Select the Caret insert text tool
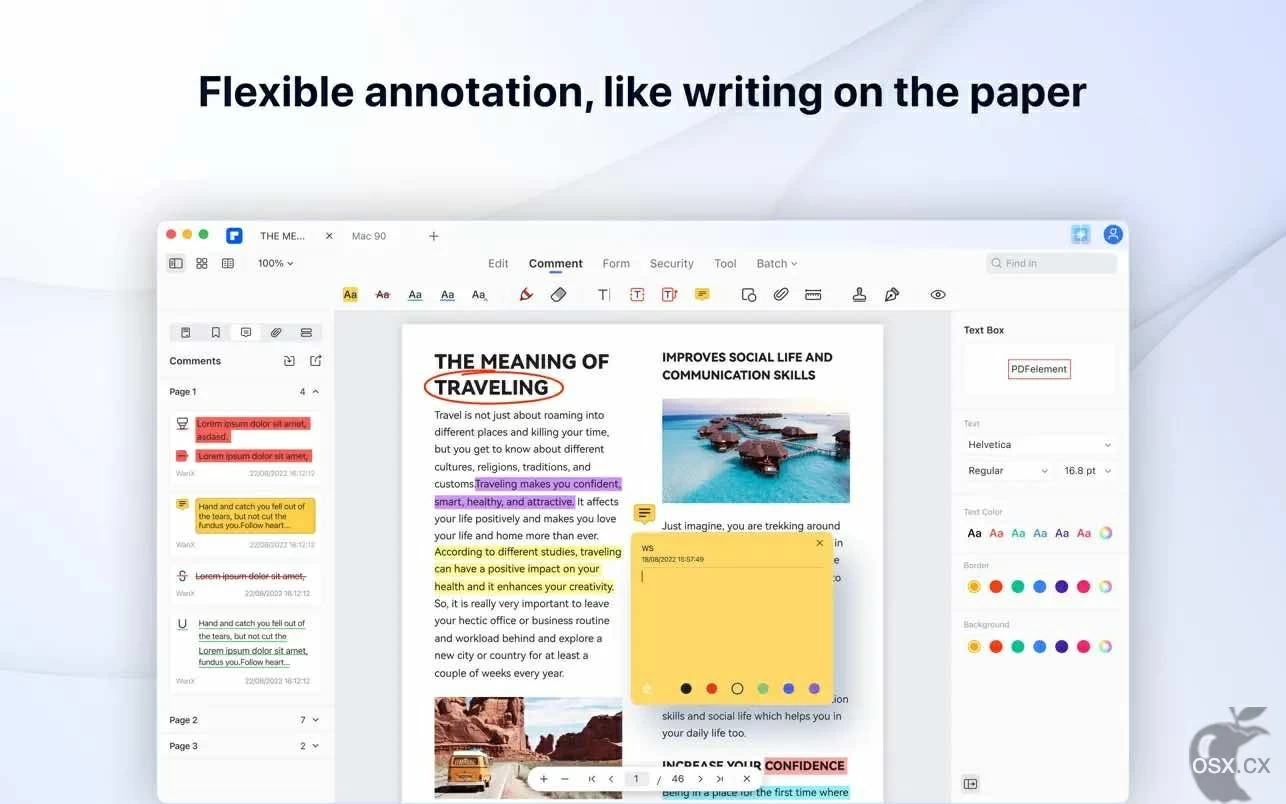1286x804 pixels. (480, 294)
